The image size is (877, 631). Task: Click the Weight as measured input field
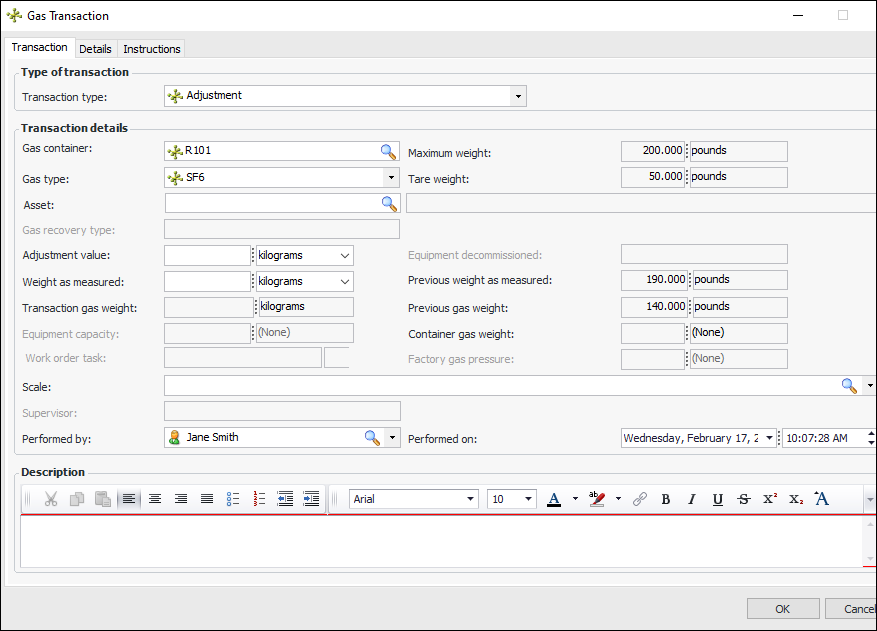(x=206, y=282)
